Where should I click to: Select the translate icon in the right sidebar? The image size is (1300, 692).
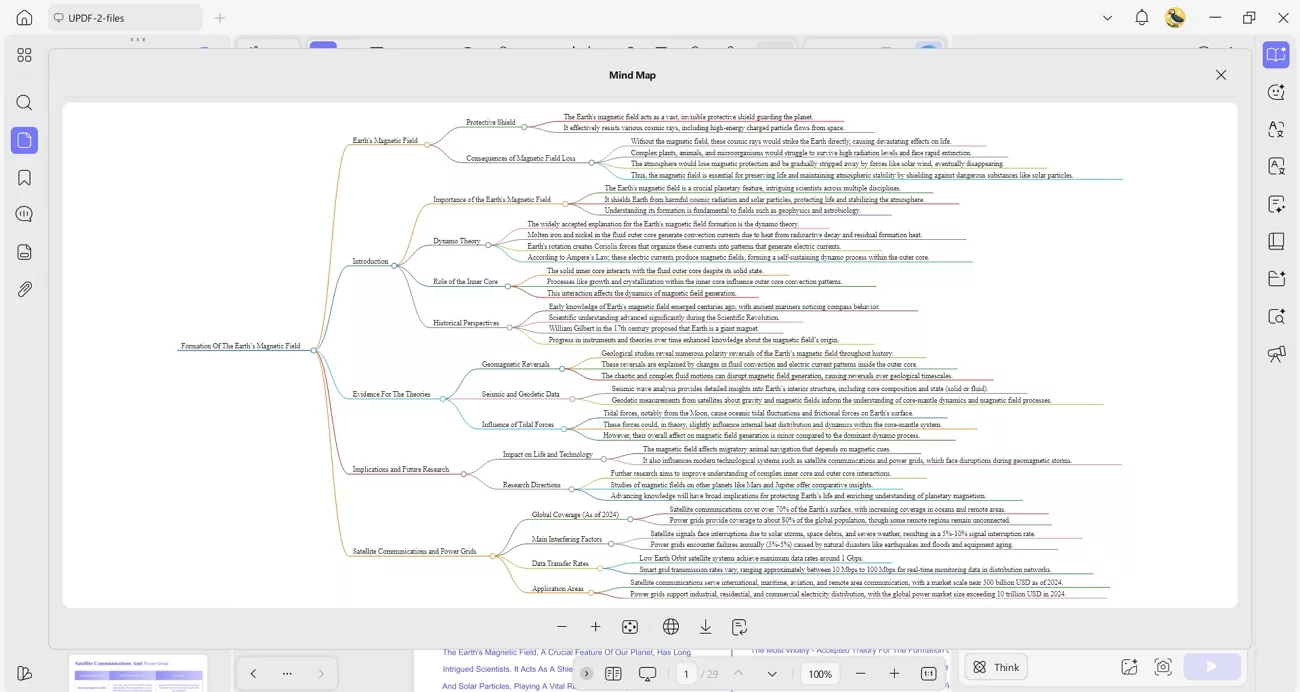coord(1276,128)
